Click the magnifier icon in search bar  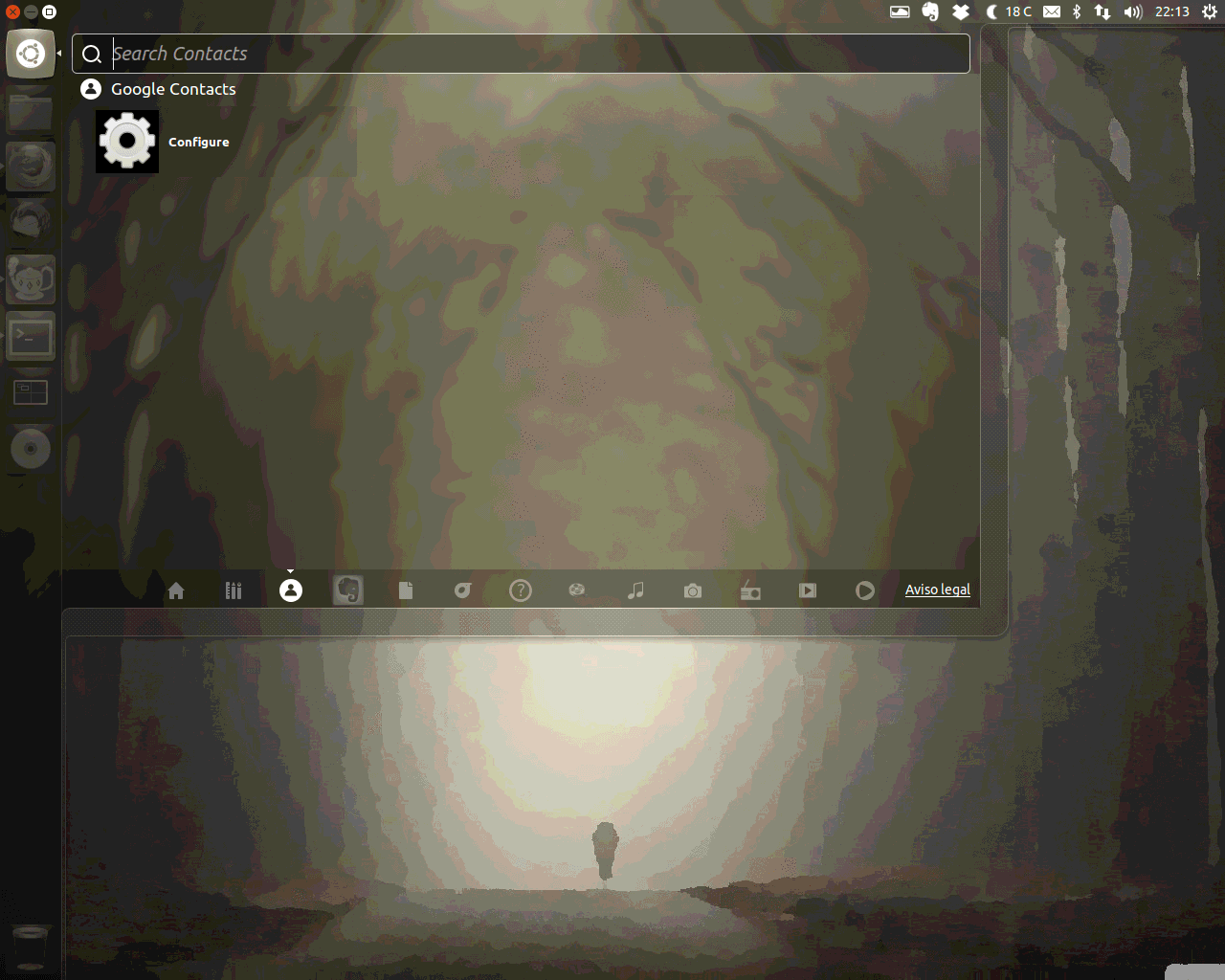coord(92,55)
